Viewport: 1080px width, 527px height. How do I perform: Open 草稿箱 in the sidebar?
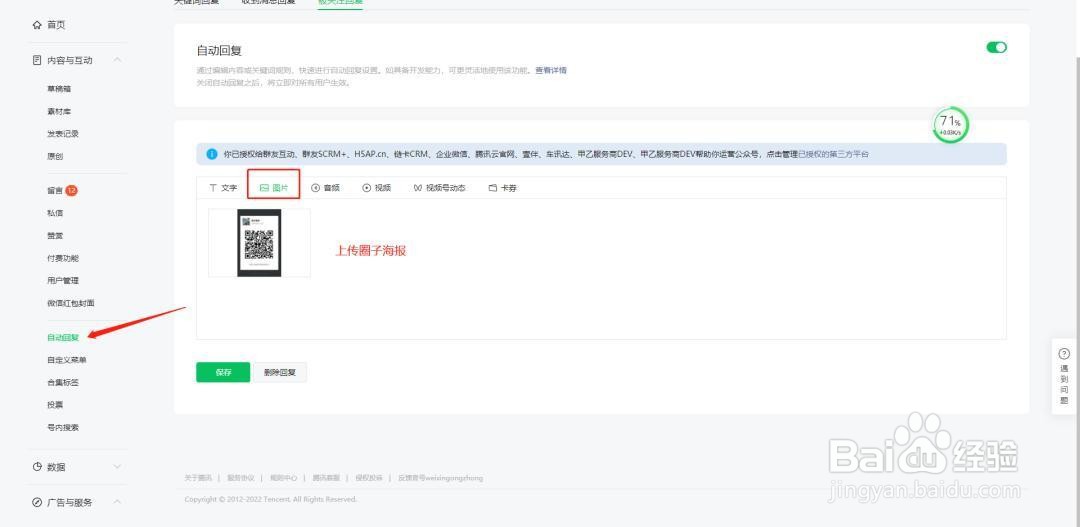tap(59, 89)
